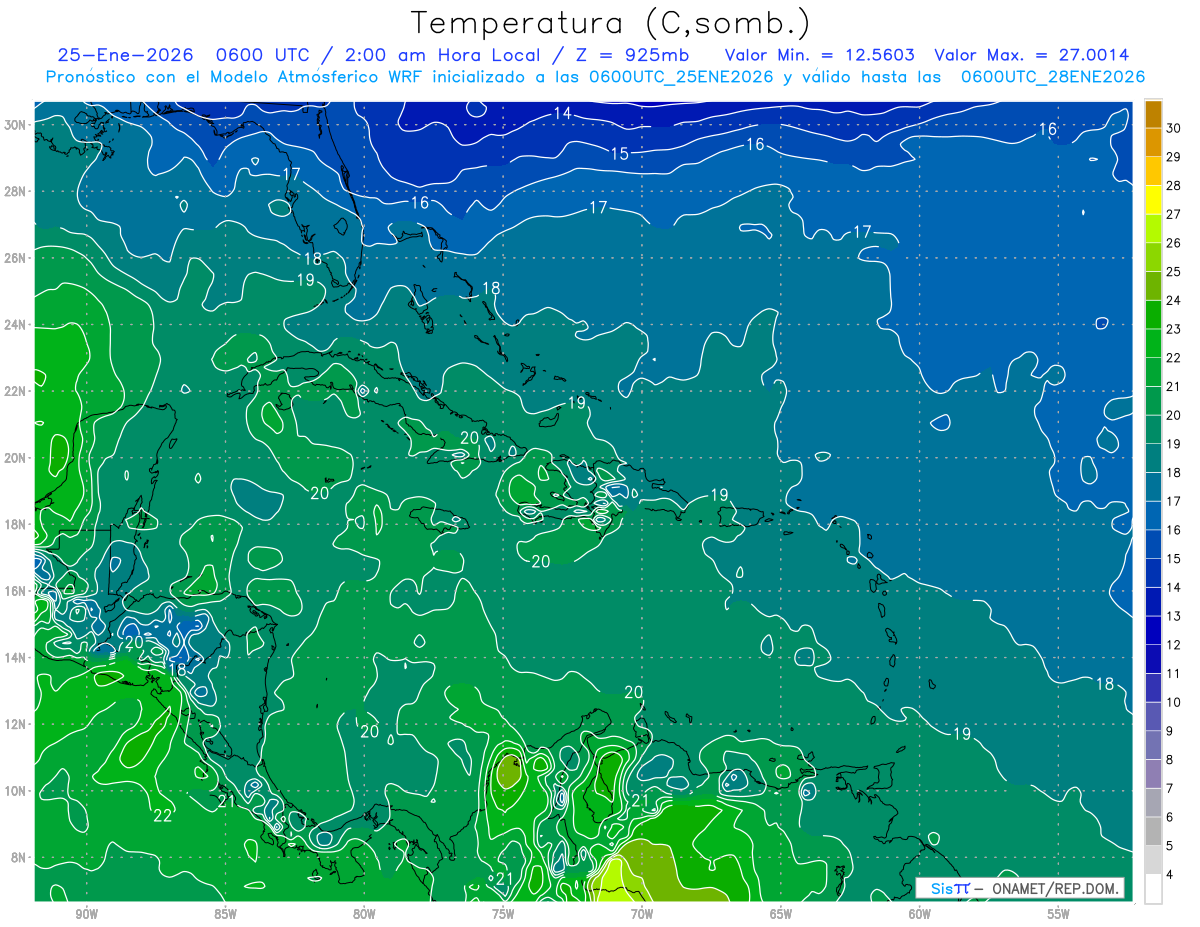Screen dimensions: 1200x927
Task: Click "Valor Max. = 27.0014" text
Action: (x=1031, y=55)
